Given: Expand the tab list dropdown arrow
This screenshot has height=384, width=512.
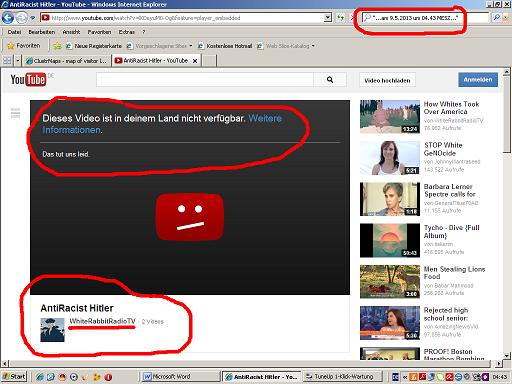Looking at the screenshot, I should click(18, 61).
